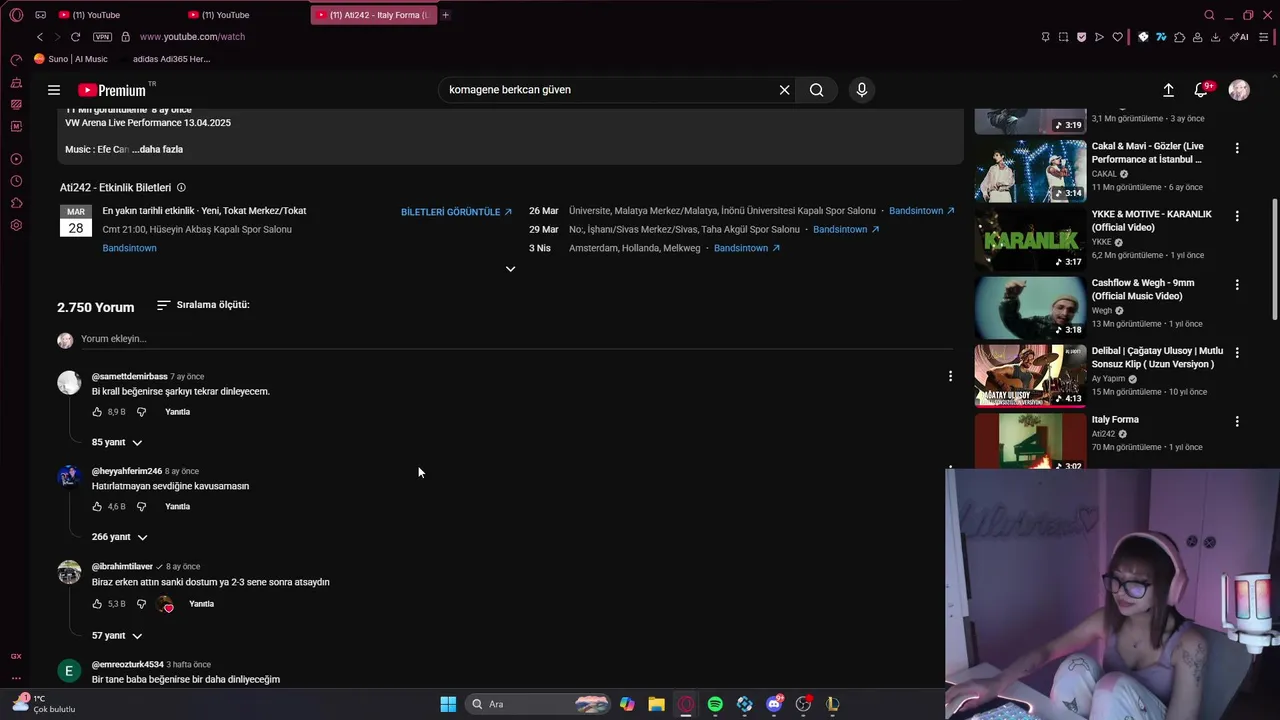
Task: Open the YouTube guide hamburger menu
Action: pos(54,90)
